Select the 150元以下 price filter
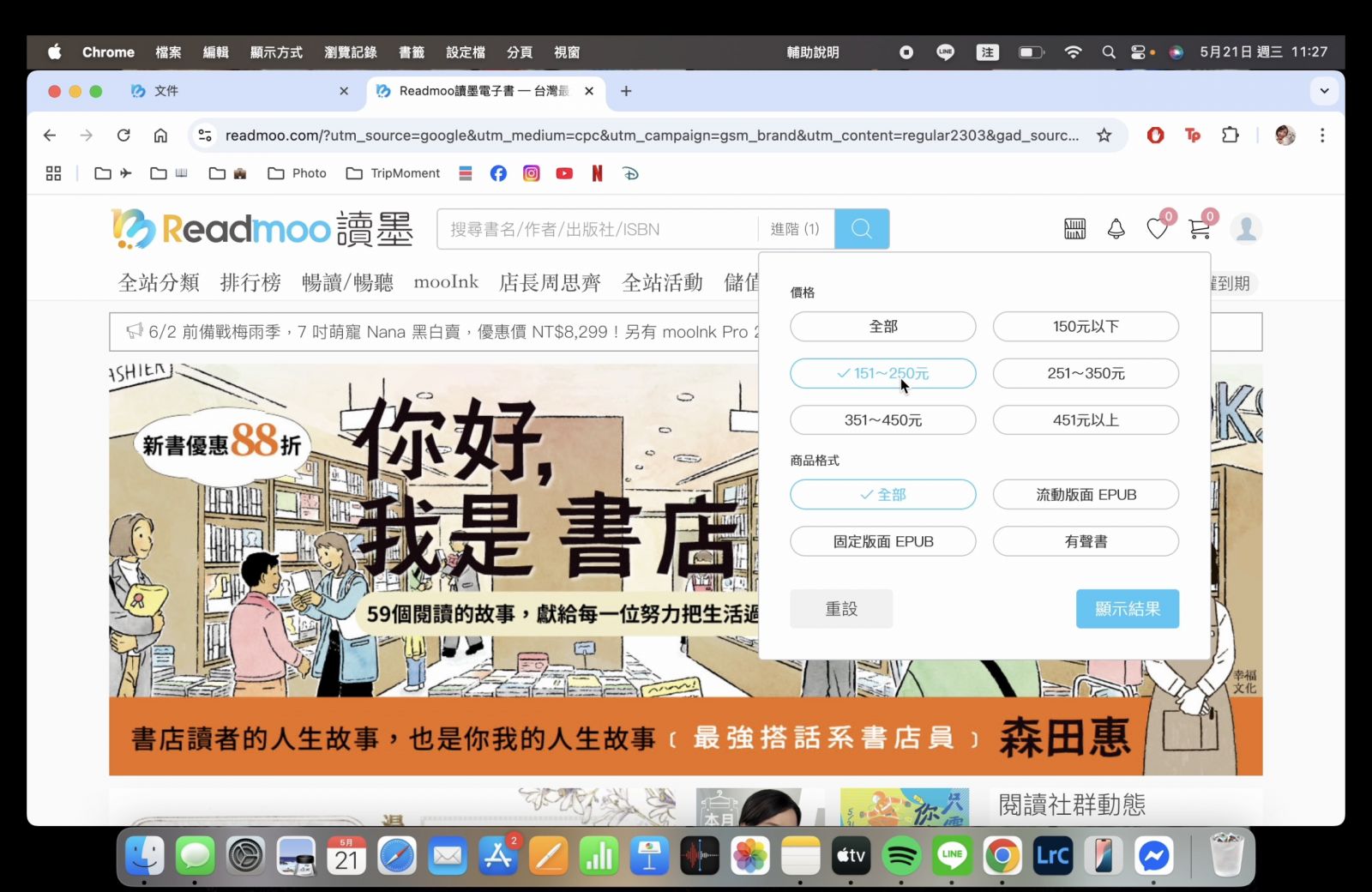The height and width of the screenshot is (892, 1372). tap(1086, 327)
